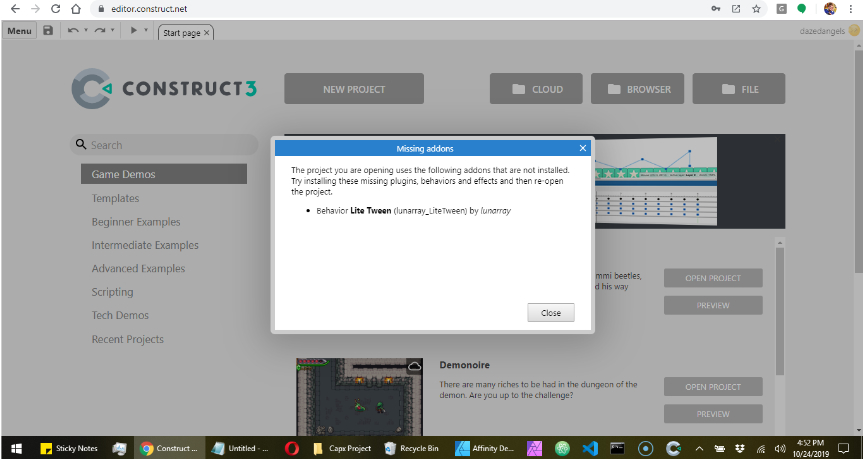Click the browser home icon
863x459 pixels.
pos(75,9)
